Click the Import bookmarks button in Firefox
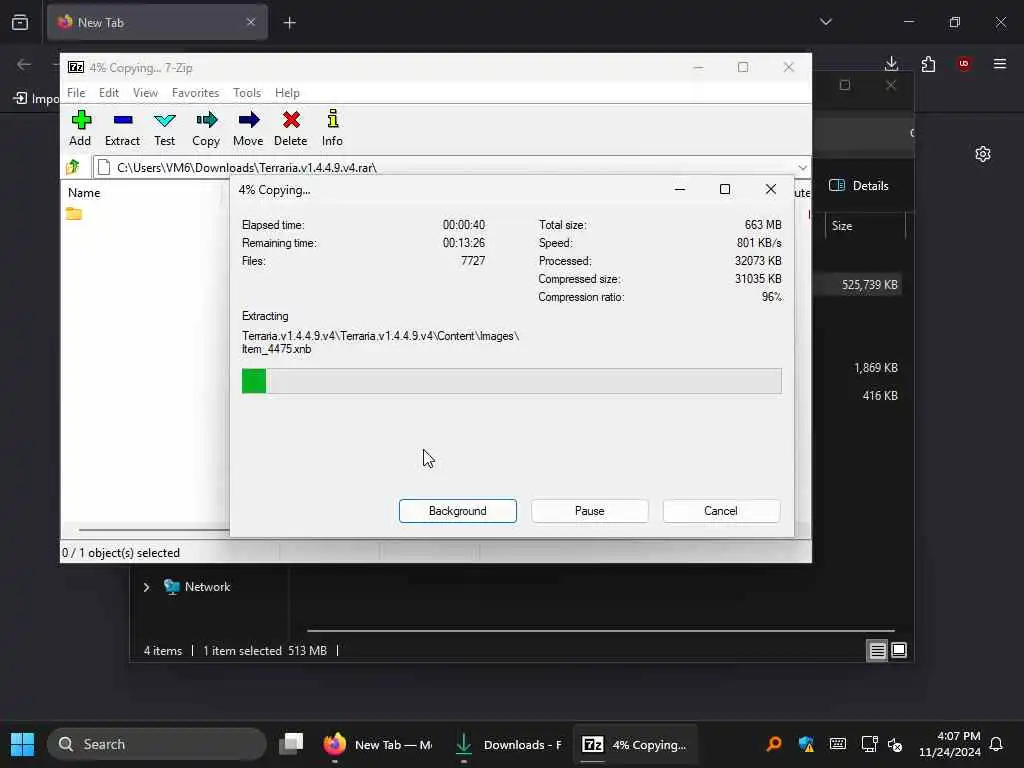 [37, 98]
